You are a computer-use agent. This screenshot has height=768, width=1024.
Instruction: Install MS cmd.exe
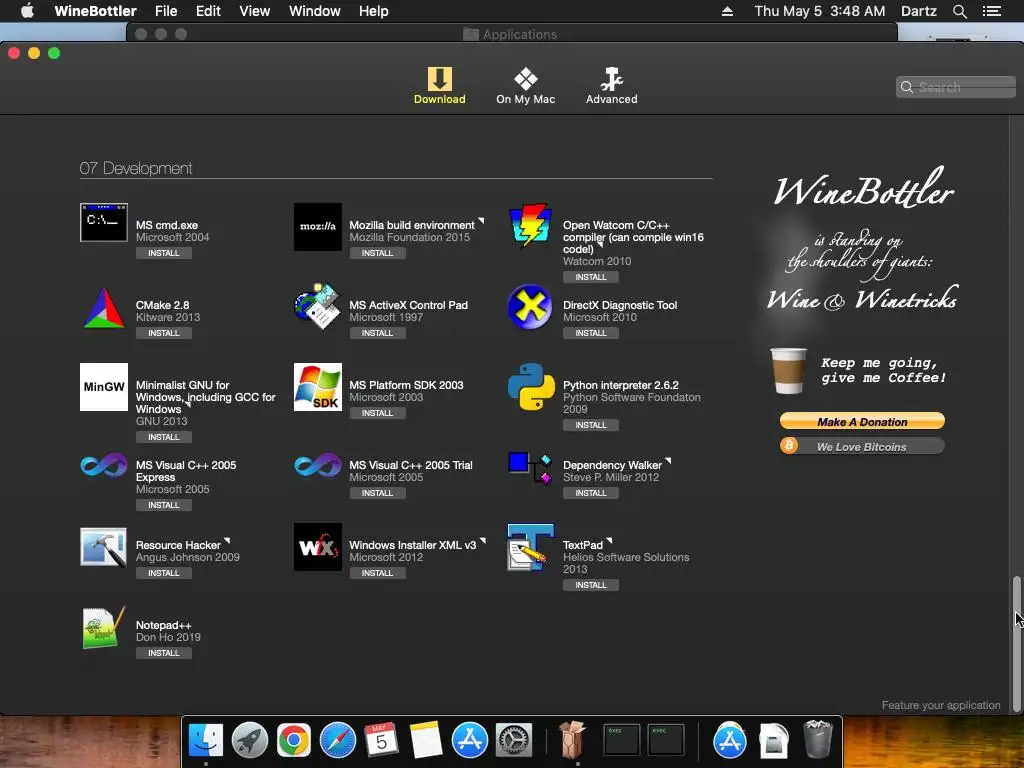[163, 253]
